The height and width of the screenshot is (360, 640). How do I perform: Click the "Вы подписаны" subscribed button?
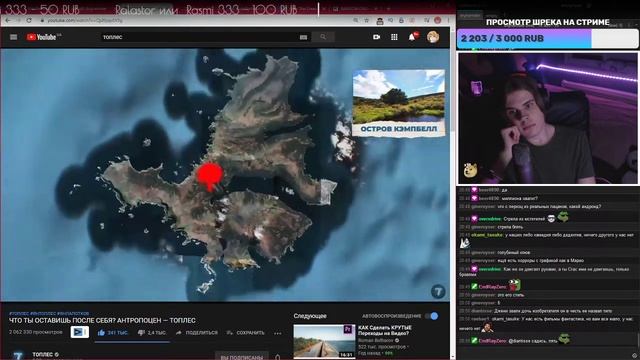(242, 357)
